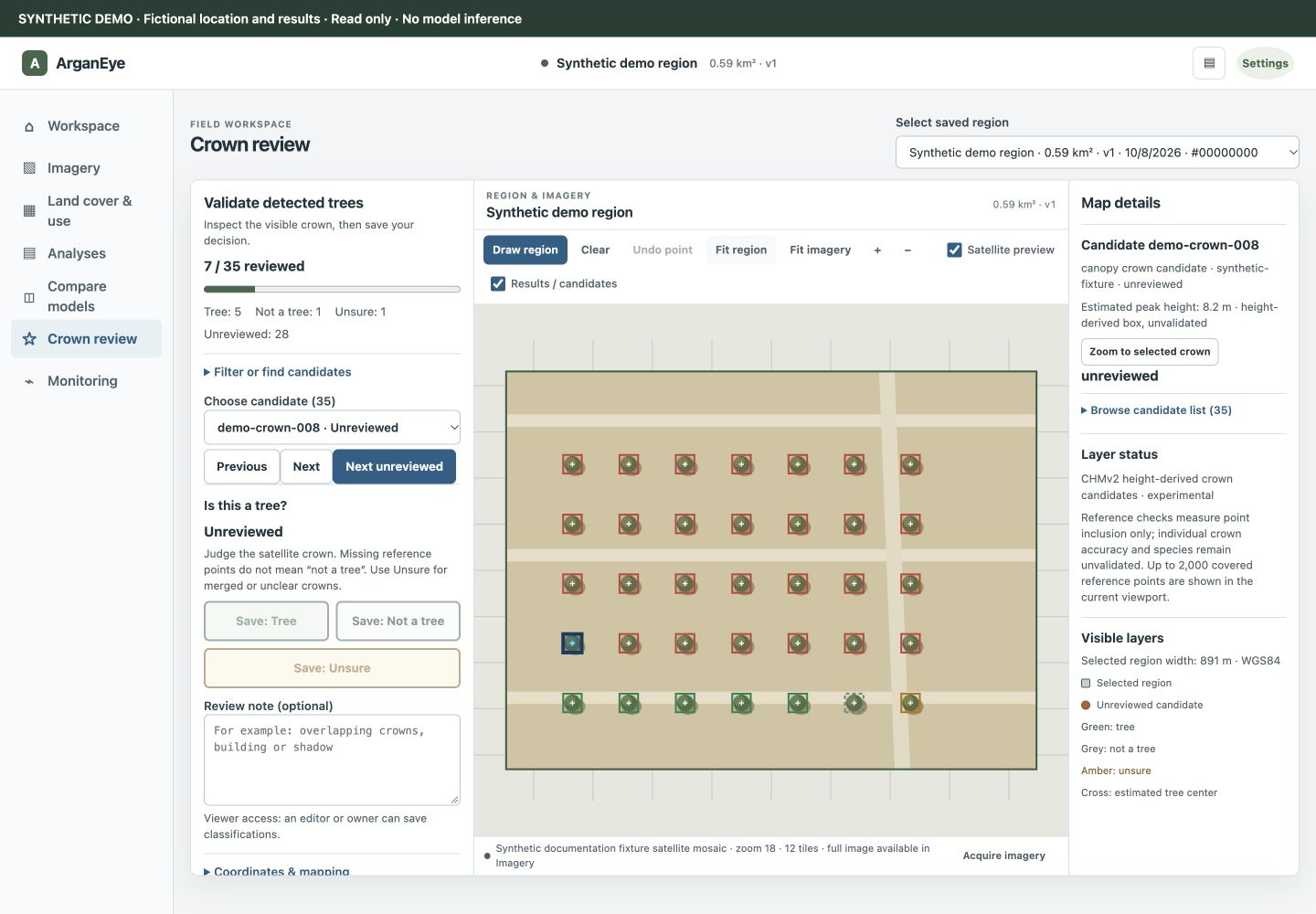Click the Compare models icon
1316x914 pixels.
[29, 297]
